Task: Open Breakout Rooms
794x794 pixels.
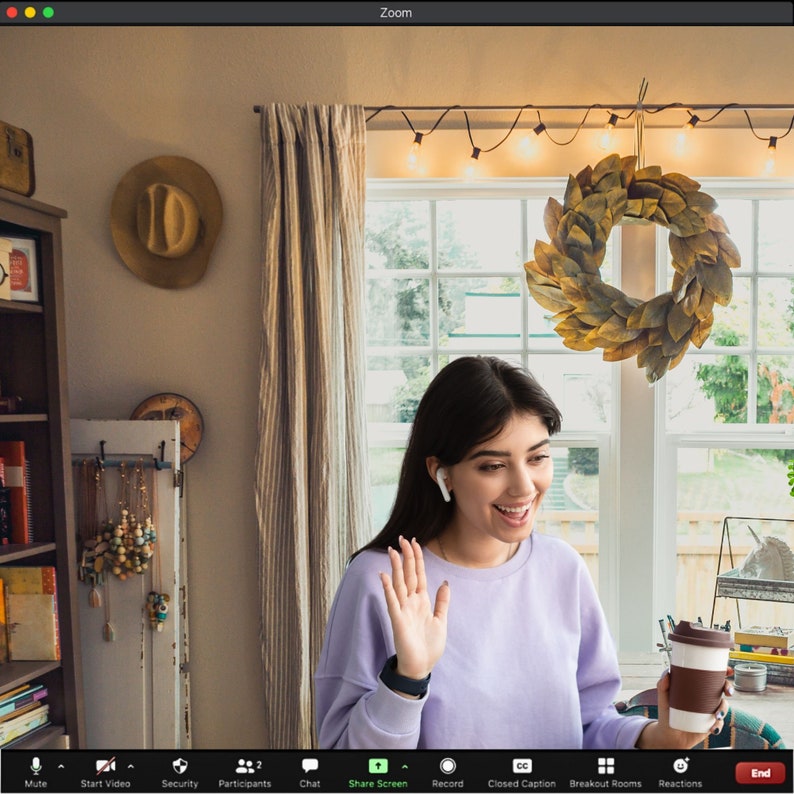Action: pyautogui.click(x=606, y=772)
